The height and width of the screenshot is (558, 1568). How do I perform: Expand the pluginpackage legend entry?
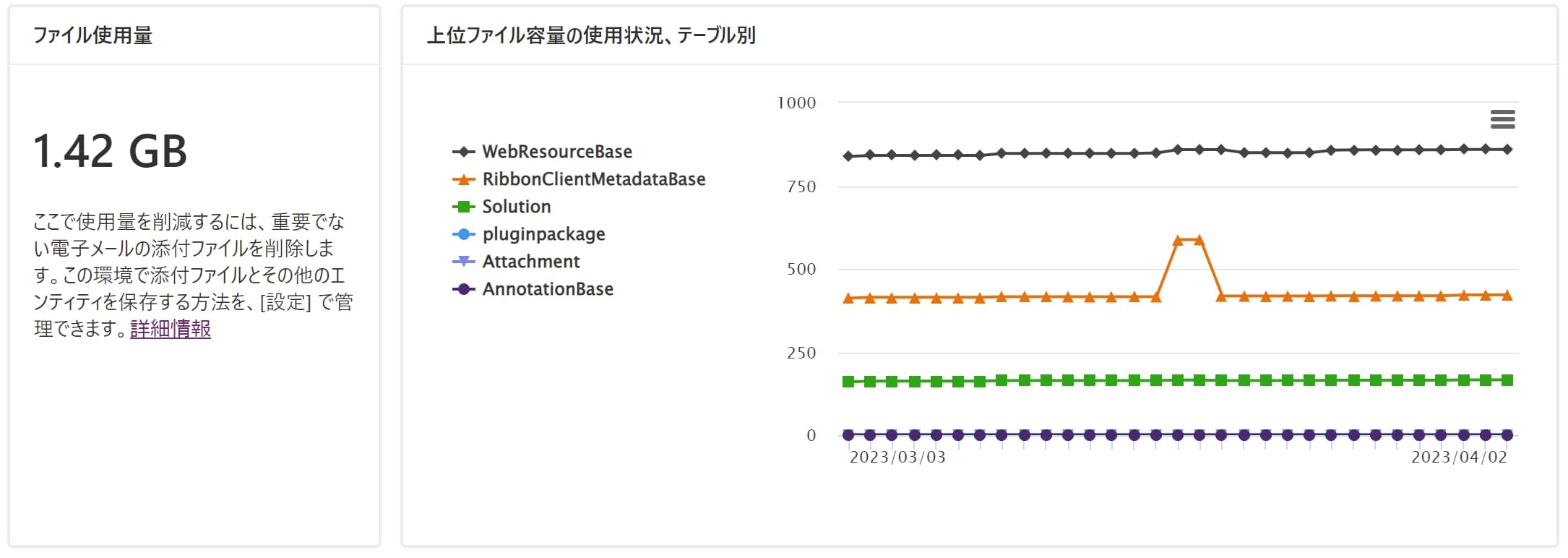543,234
